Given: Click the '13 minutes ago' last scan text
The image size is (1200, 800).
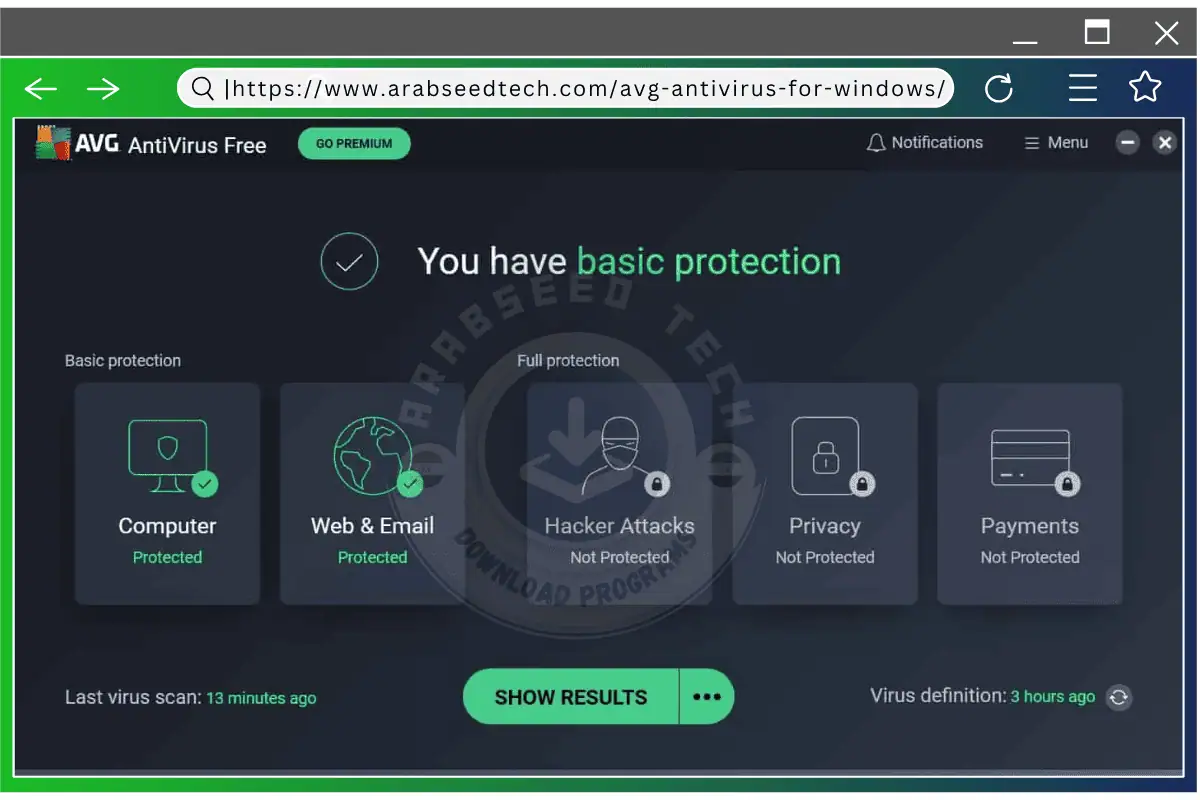Looking at the screenshot, I should pyautogui.click(x=261, y=698).
